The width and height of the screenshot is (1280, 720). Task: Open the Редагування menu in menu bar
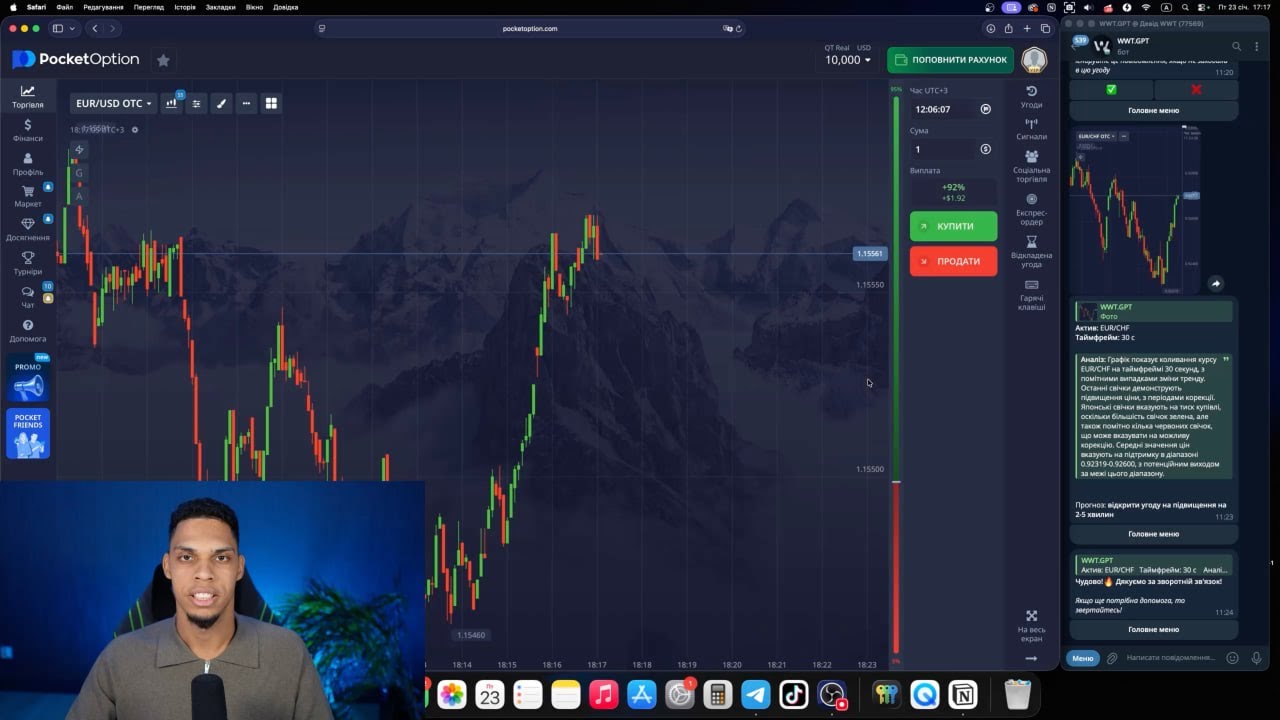(103, 6)
